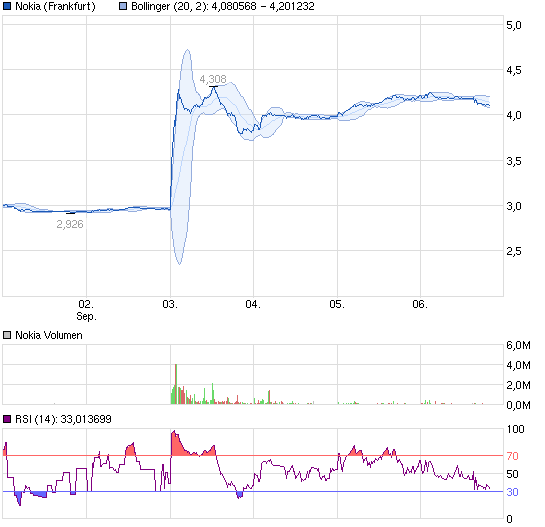Screen dimensions: 545x527
Task: Click the light blue Bollinger legend swatch
Action: coord(123,6)
